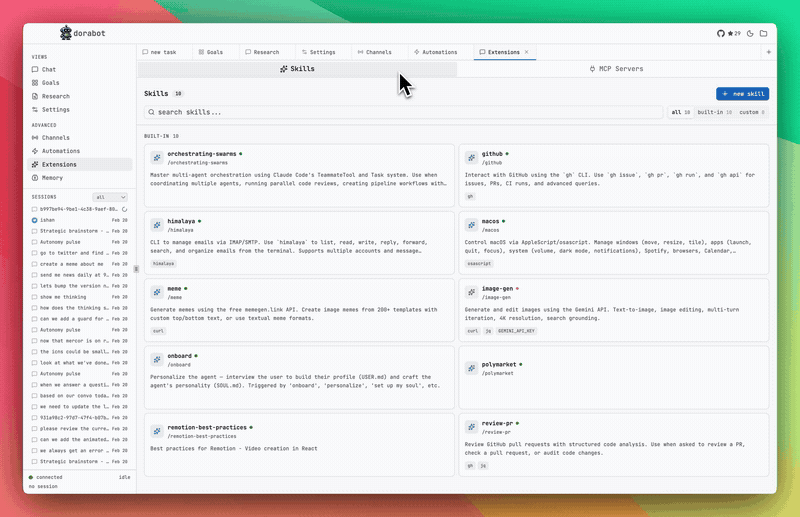Open the ishan session
Screen dimensions: 800x517
click(80, 220)
